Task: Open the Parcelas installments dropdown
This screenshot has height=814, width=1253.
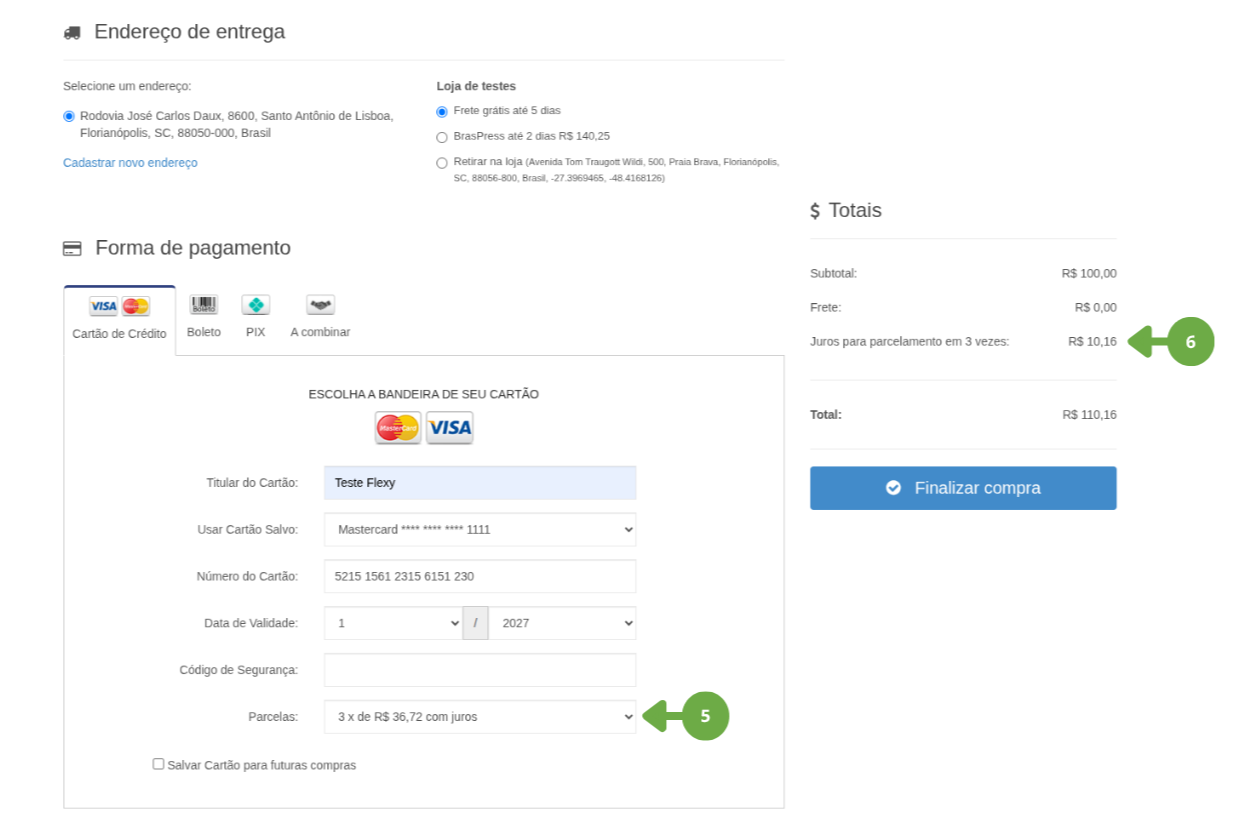Action: click(480, 717)
